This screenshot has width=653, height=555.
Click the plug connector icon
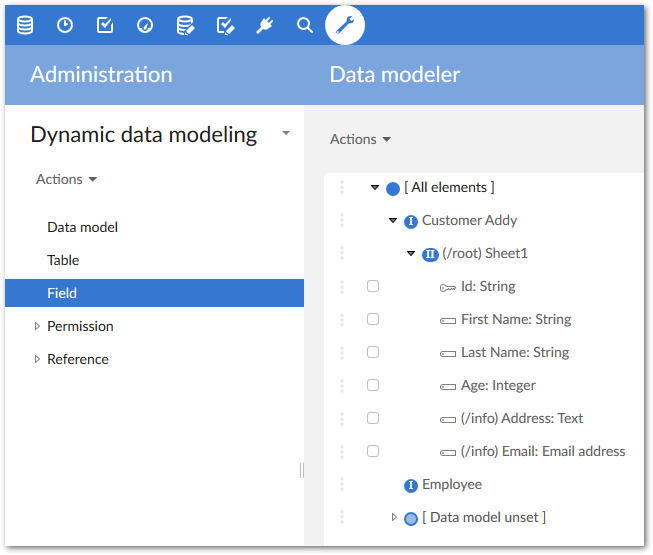tap(265, 25)
